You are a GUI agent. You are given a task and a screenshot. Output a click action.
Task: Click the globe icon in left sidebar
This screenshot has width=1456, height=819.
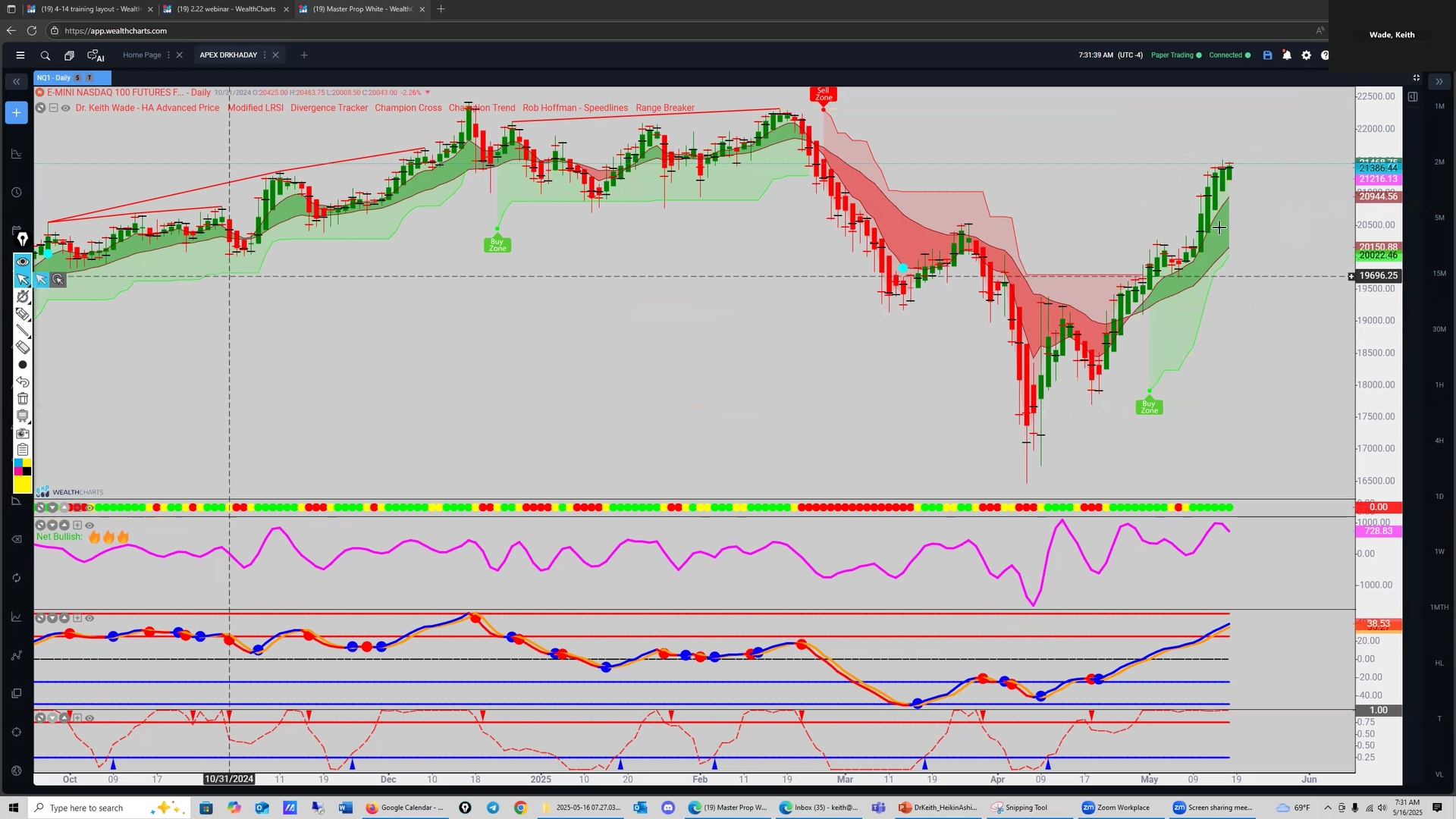point(17,770)
